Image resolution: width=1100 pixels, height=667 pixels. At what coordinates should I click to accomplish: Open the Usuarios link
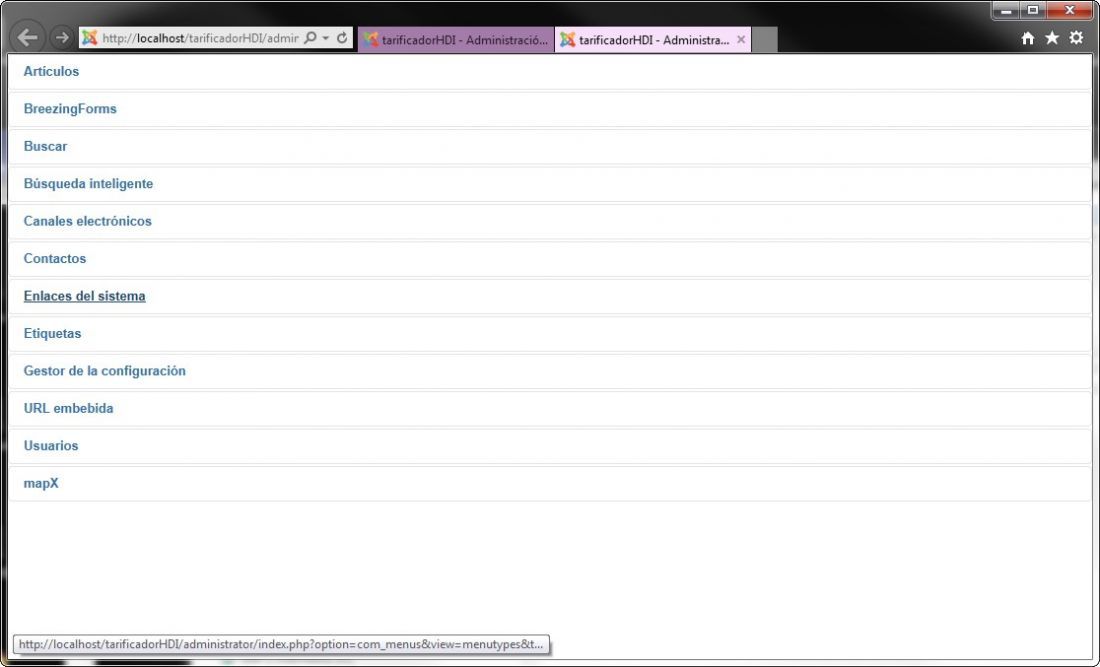pyautogui.click(x=51, y=445)
